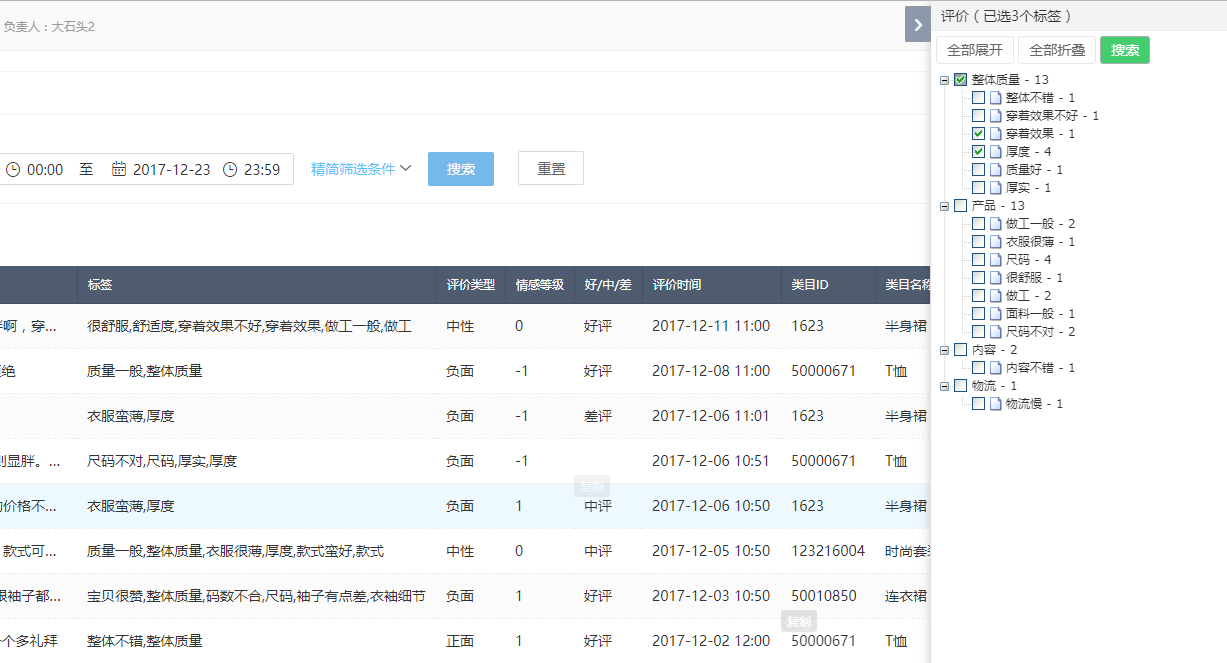
Task: Check the 尺码不对 checkbox
Action: pos(978,332)
